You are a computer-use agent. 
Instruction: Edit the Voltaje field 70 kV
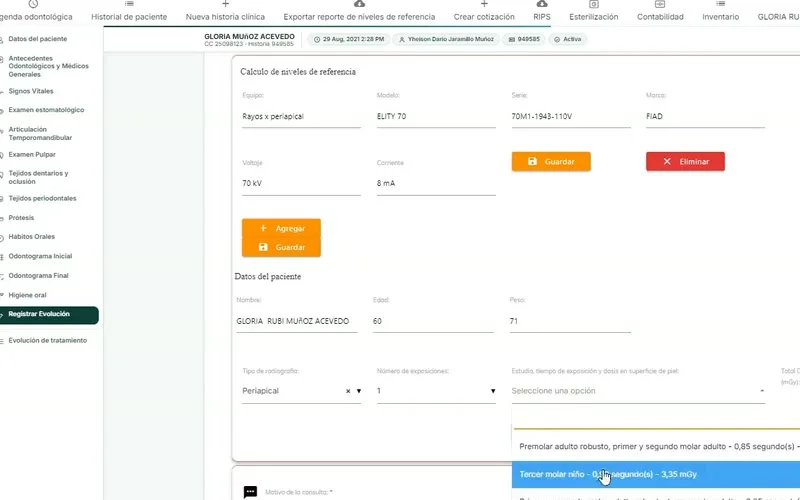301,184
